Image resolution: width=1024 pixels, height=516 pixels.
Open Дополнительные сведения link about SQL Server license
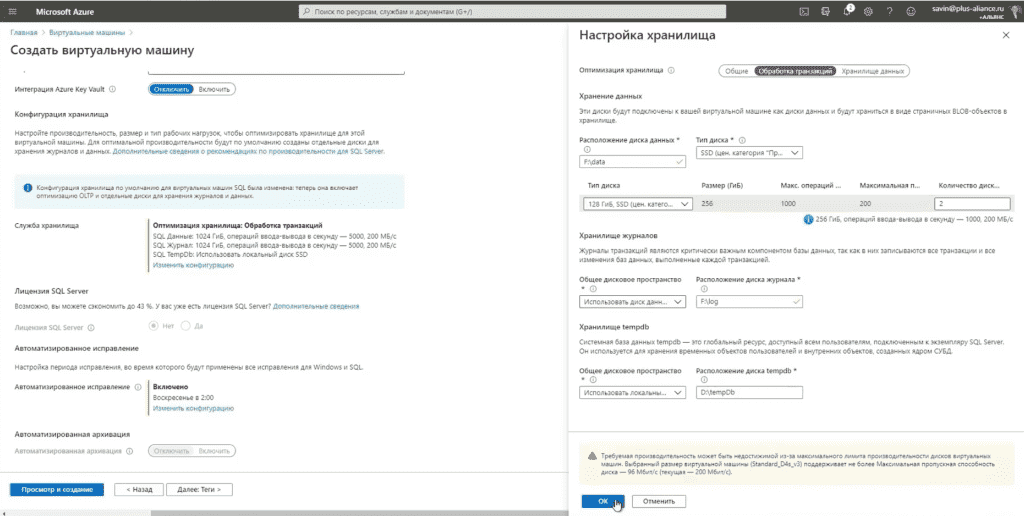point(315,306)
